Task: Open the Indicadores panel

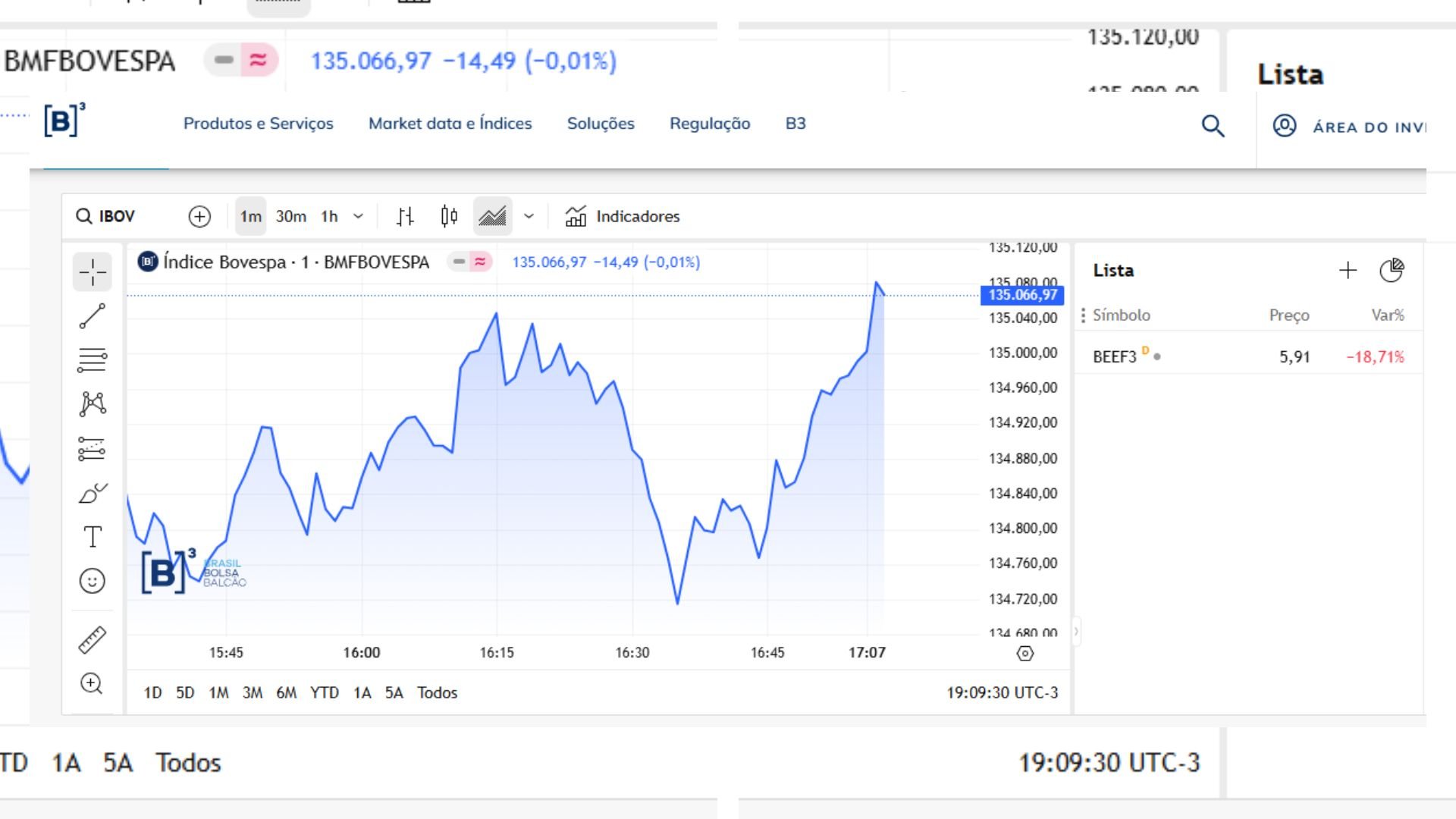Action: pos(622,217)
